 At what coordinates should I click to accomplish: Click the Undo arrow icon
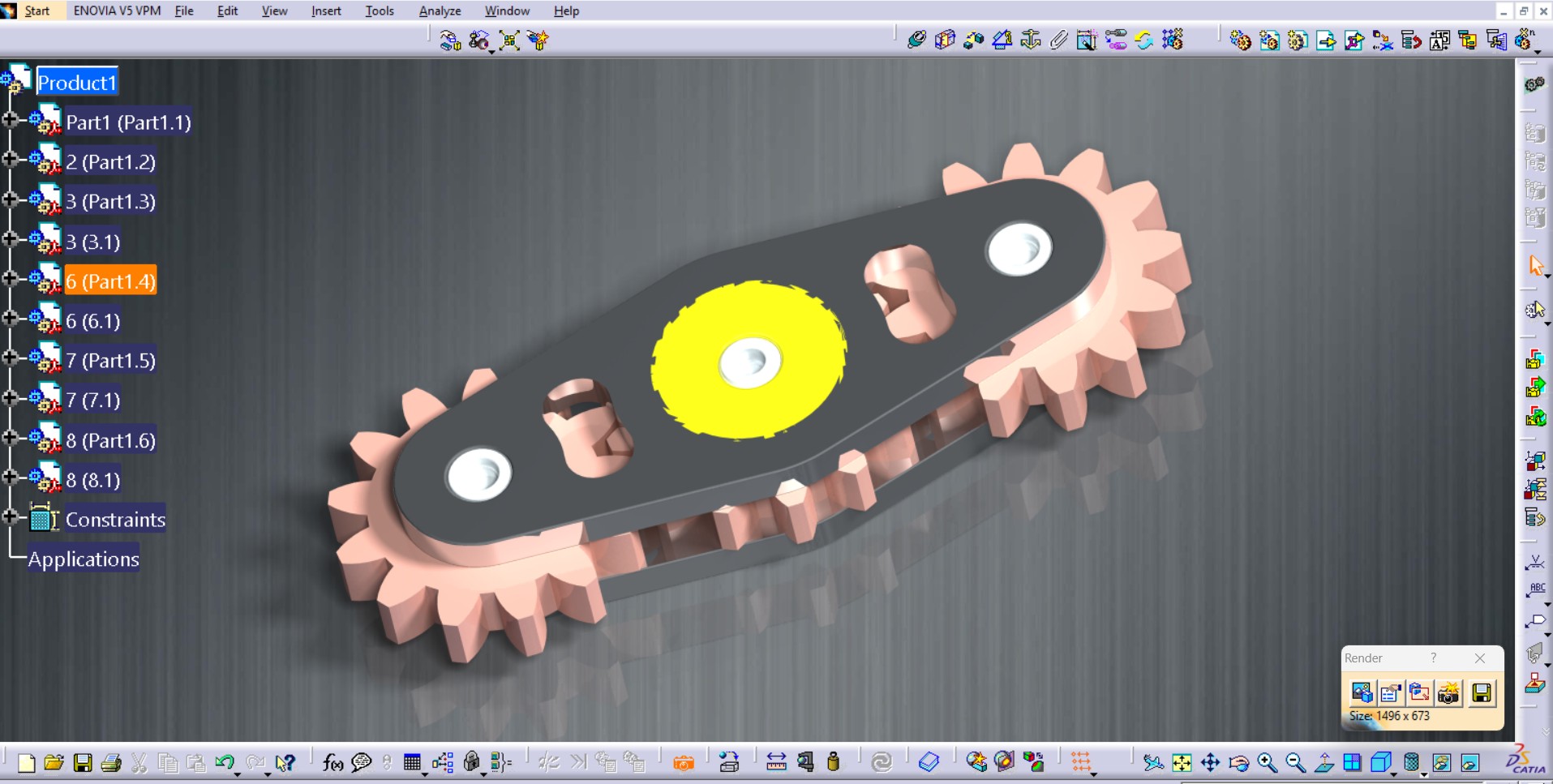[x=225, y=763]
